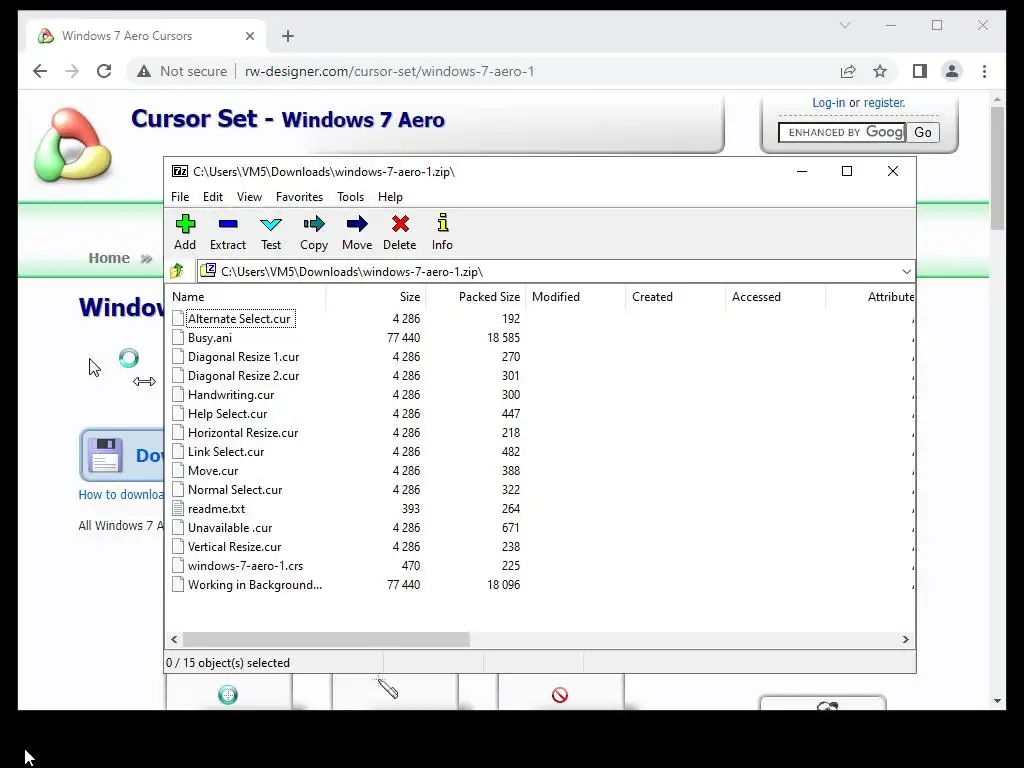Select Horizontal Resize.cur
The image size is (1024, 768).
pos(243,432)
